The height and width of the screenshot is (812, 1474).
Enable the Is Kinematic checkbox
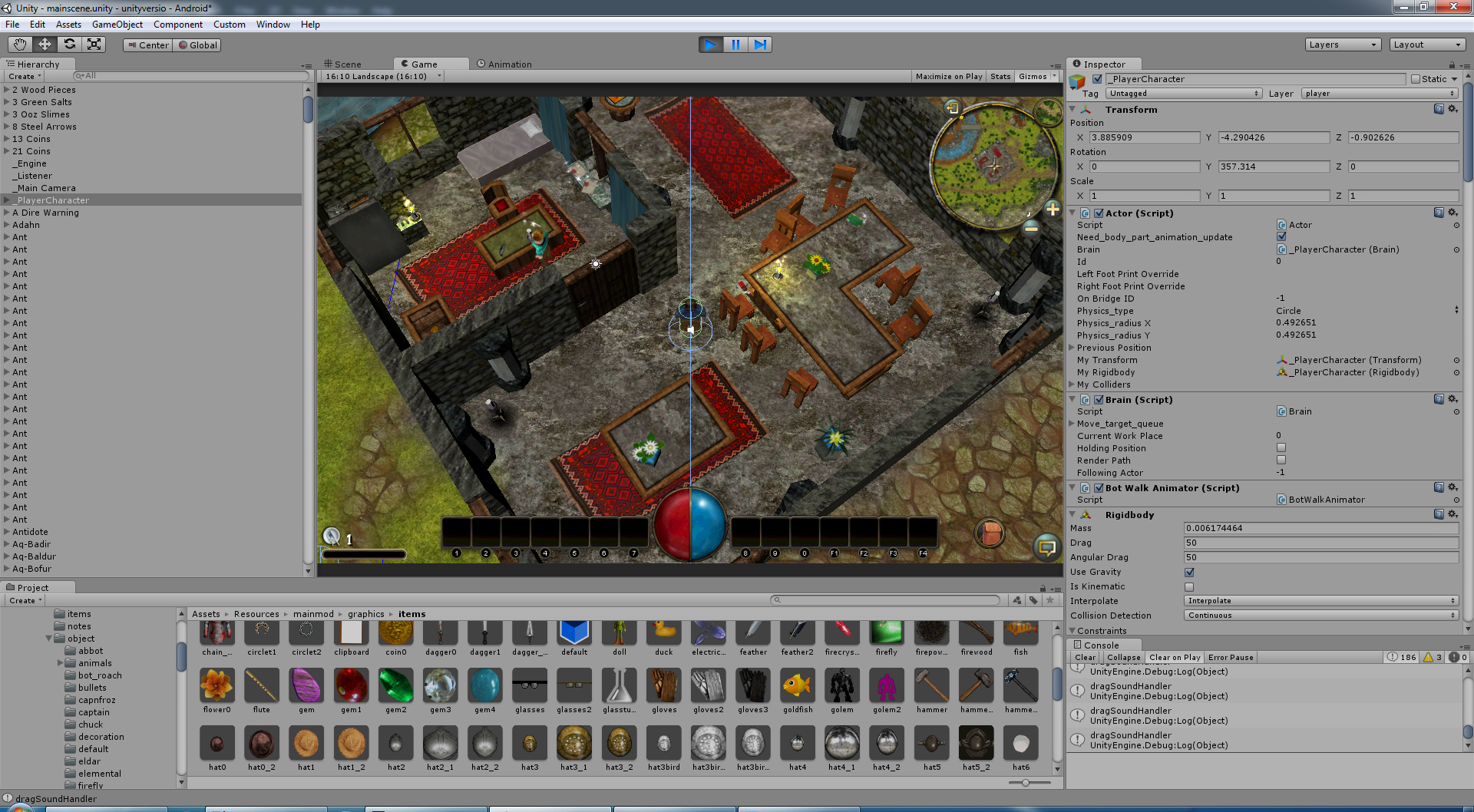(1189, 587)
